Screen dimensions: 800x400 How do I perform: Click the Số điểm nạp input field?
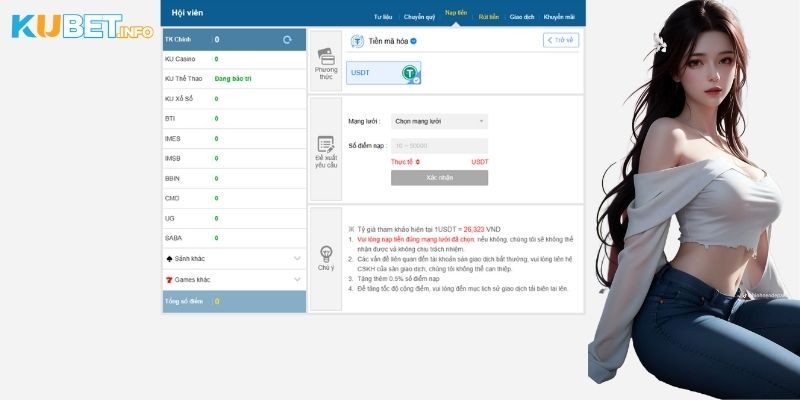pos(439,146)
